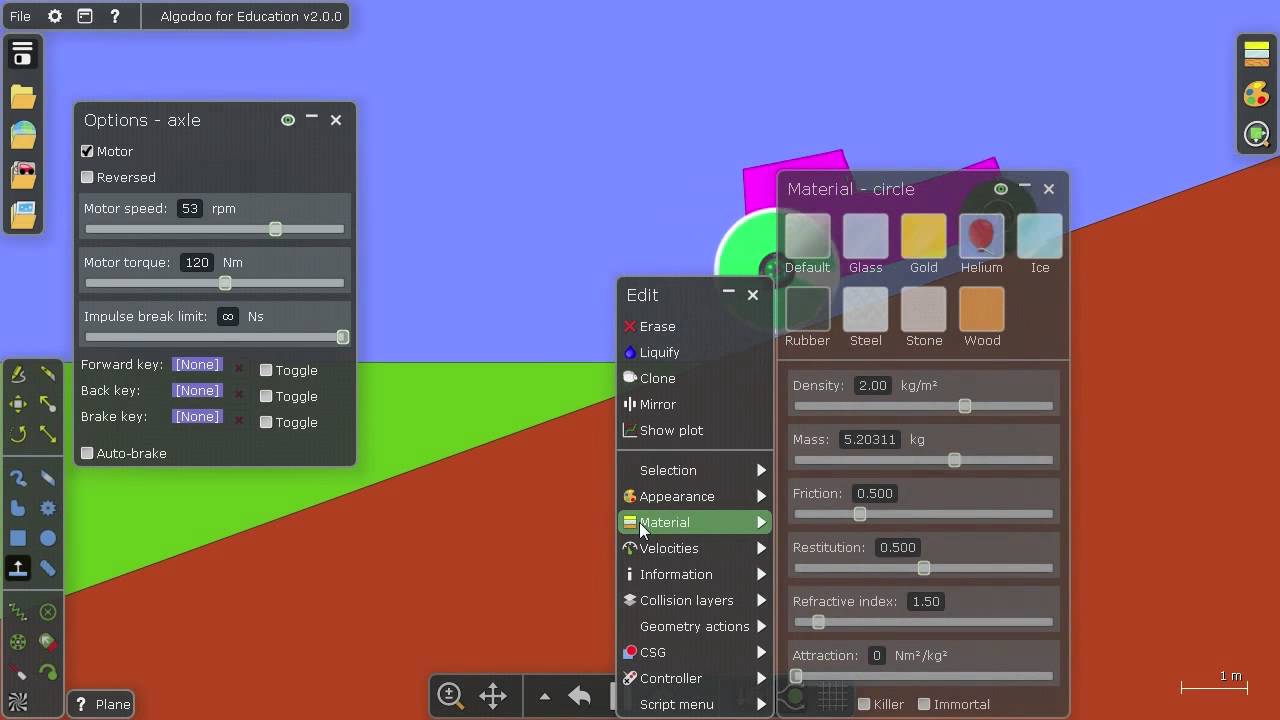The width and height of the screenshot is (1280, 720).
Task: Toggle eye icon on Options - axle window
Action: (x=288, y=120)
